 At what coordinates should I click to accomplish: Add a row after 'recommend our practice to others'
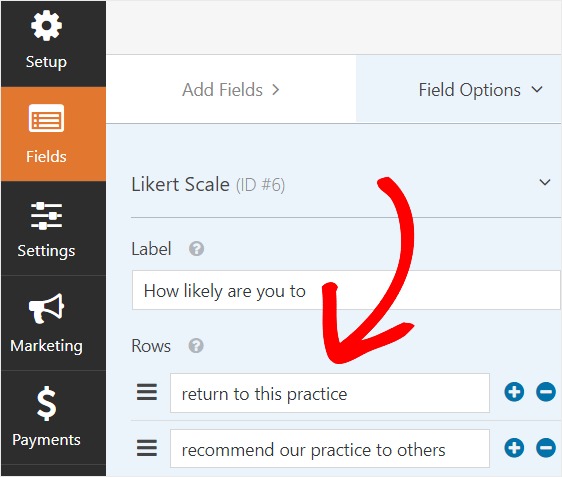coord(514,448)
